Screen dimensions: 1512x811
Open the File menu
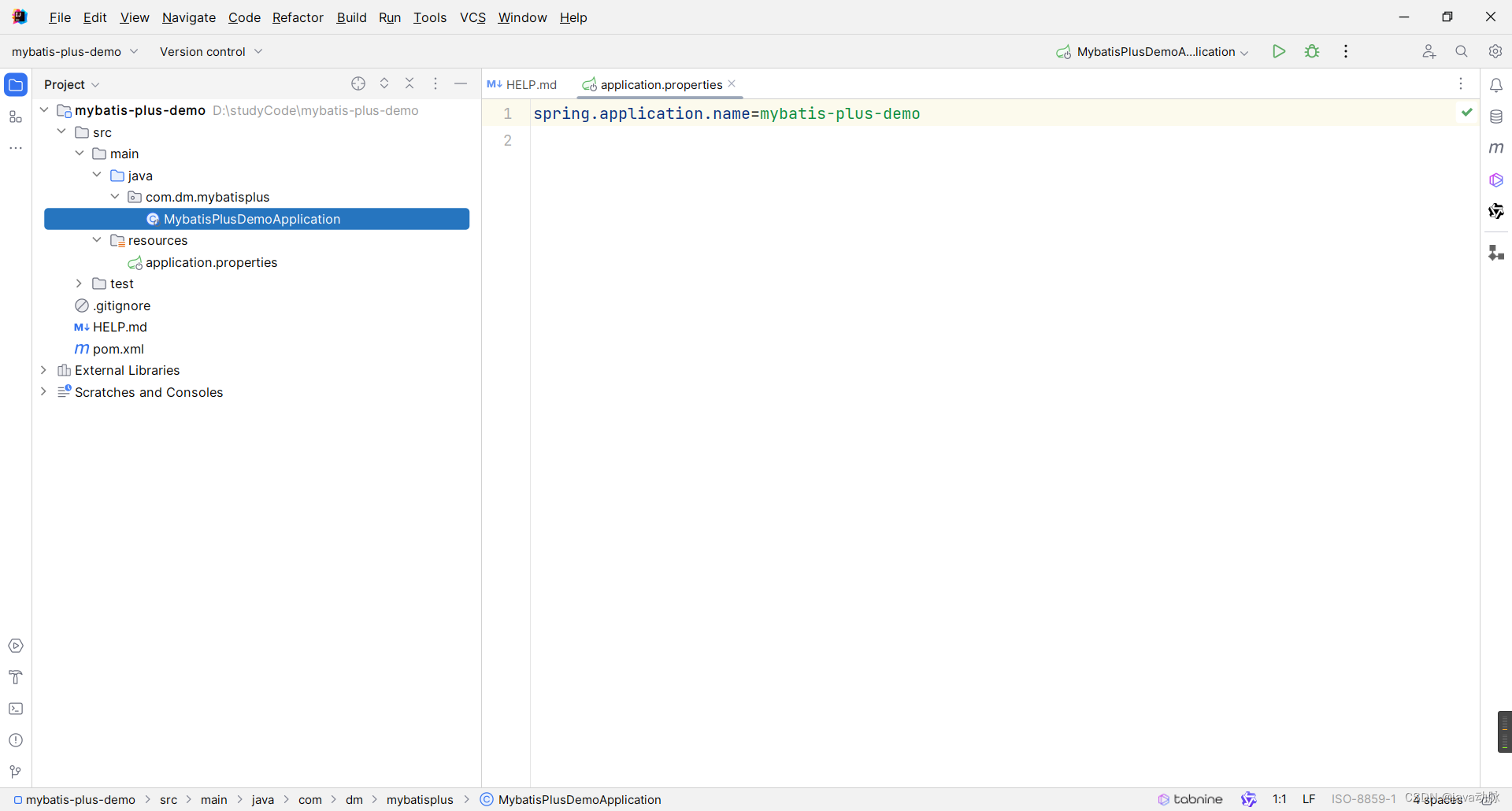[x=60, y=17]
